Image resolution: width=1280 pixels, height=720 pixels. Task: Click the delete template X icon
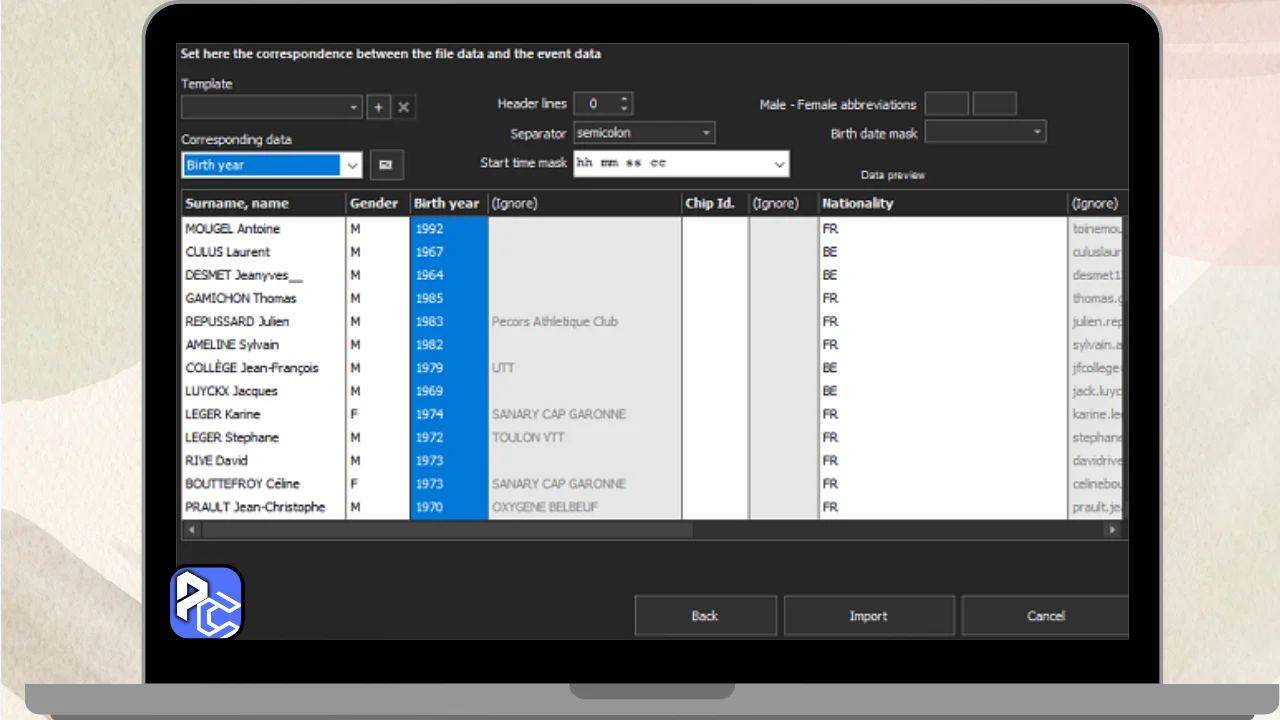point(404,107)
